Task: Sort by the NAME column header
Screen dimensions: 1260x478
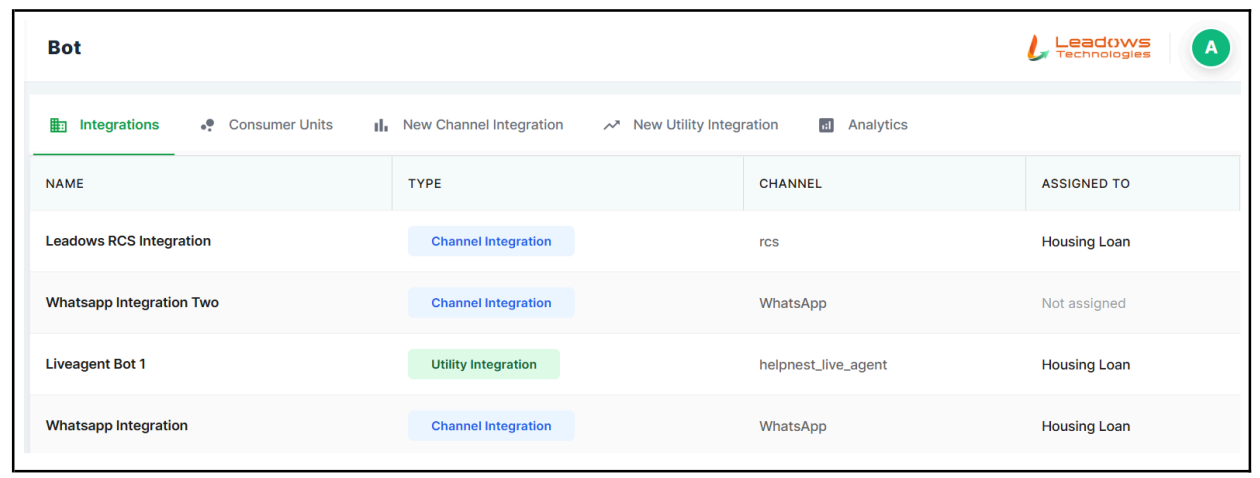Action: tap(65, 184)
